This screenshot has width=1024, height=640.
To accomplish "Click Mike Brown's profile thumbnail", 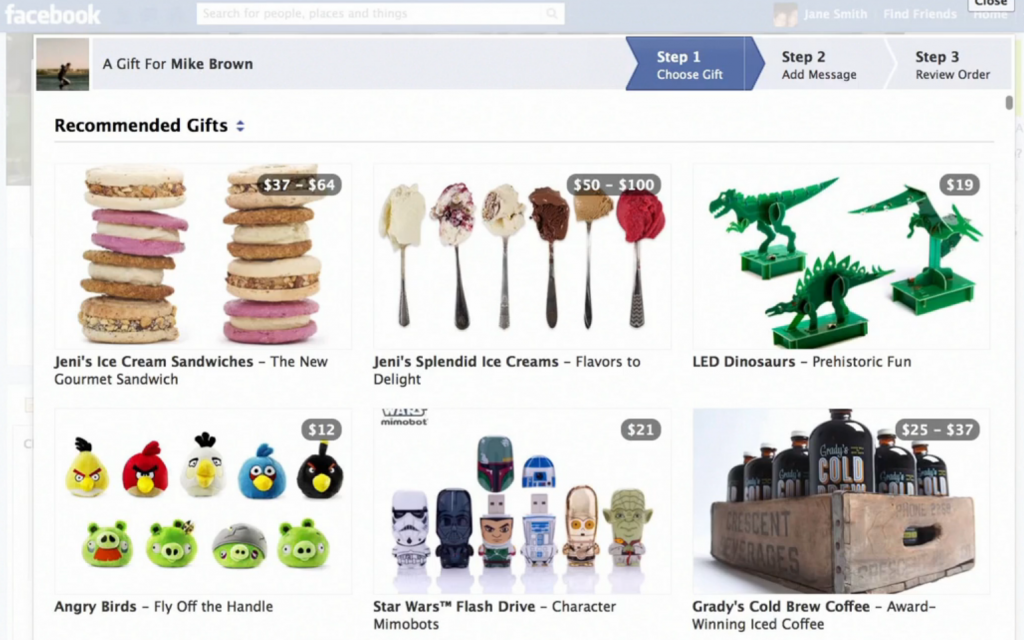I will pyautogui.click(x=63, y=64).
